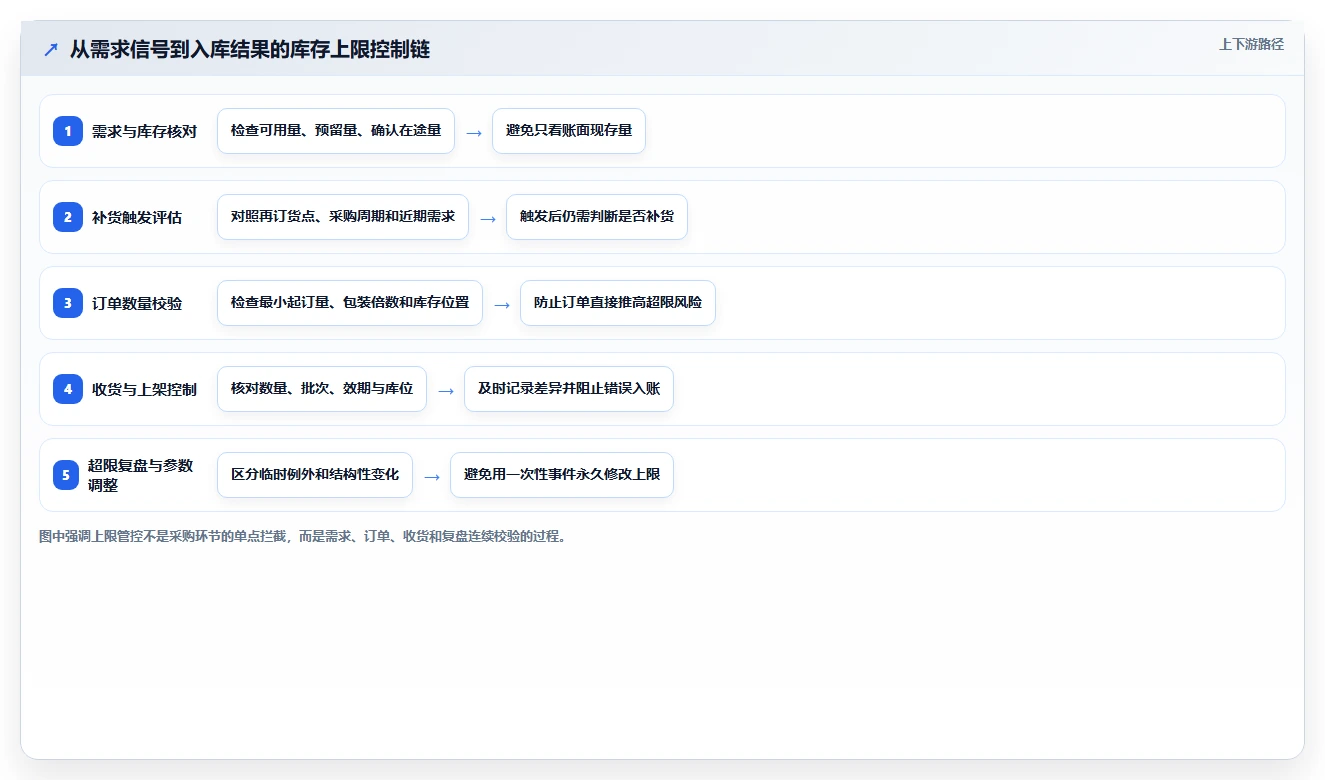Click the 避免只看账面现存量 box
The height and width of the screenshot is (780, 1325).
[569, 131]
